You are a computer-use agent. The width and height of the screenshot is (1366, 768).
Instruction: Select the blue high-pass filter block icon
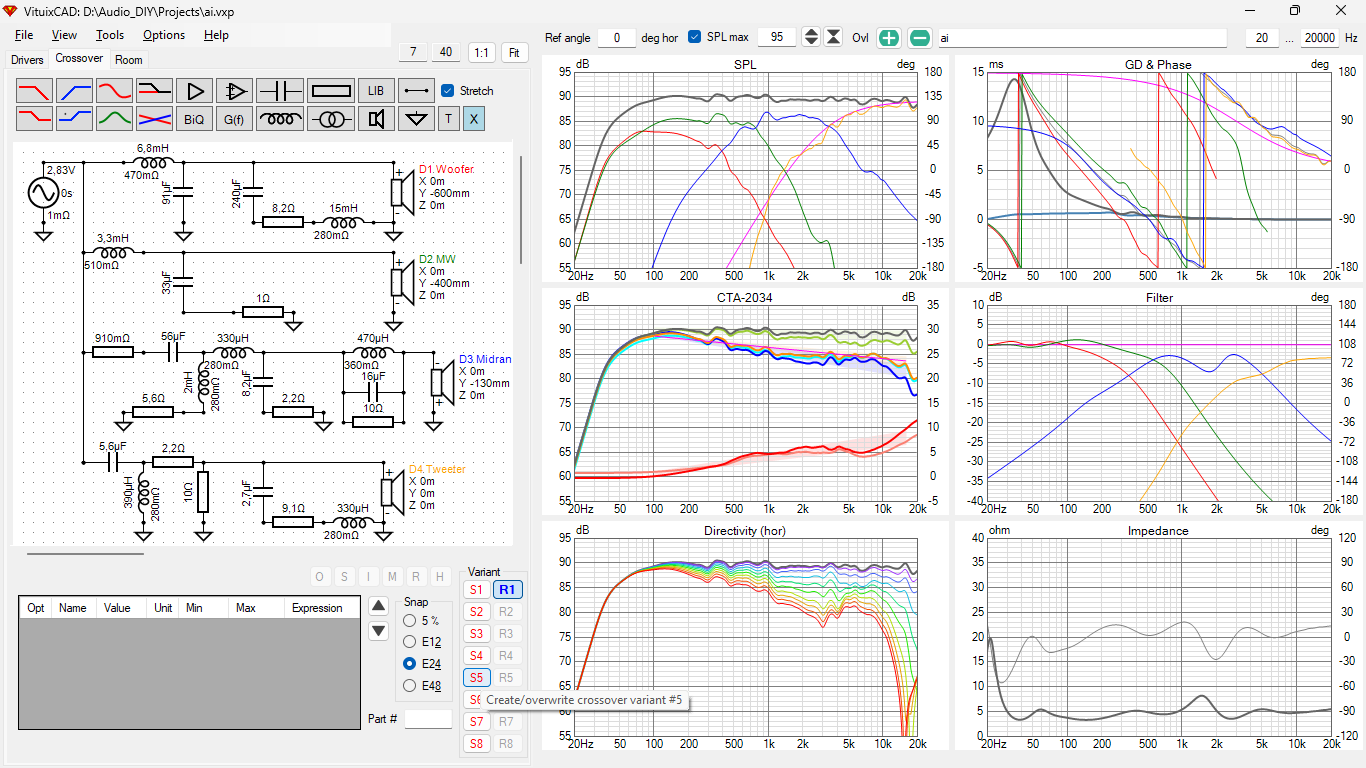coord(74,91)
